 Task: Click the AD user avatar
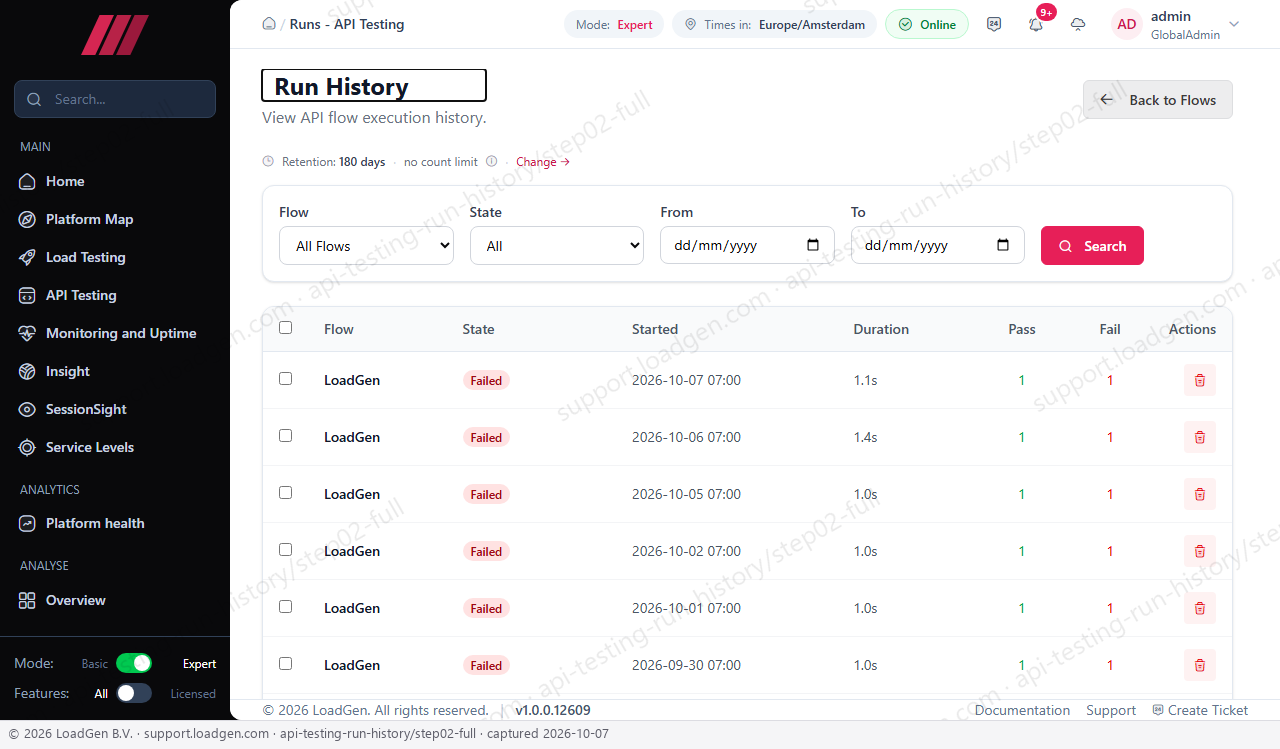tap(1127, 24)
